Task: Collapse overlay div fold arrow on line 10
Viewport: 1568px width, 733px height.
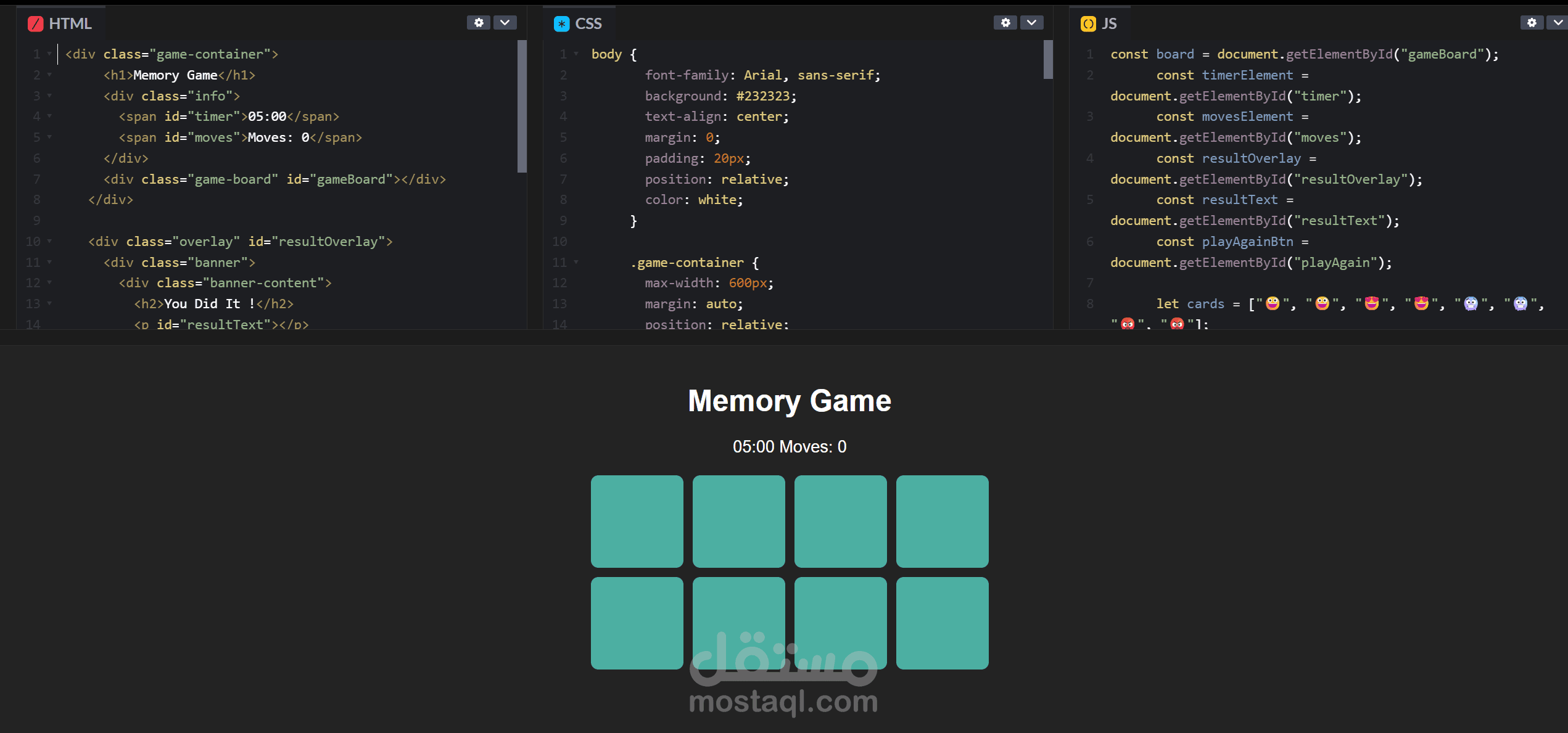Action: pyautogui.click(x=49, y=242)
